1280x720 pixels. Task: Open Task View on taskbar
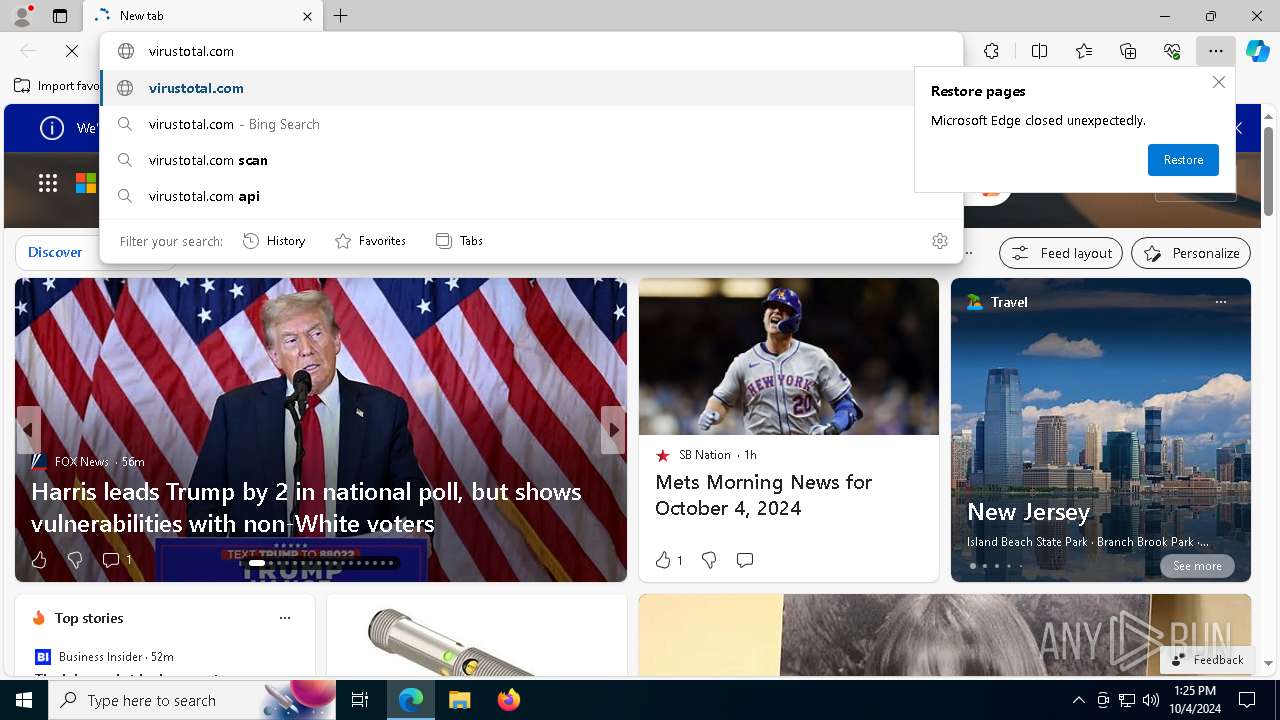coord(360,700)
